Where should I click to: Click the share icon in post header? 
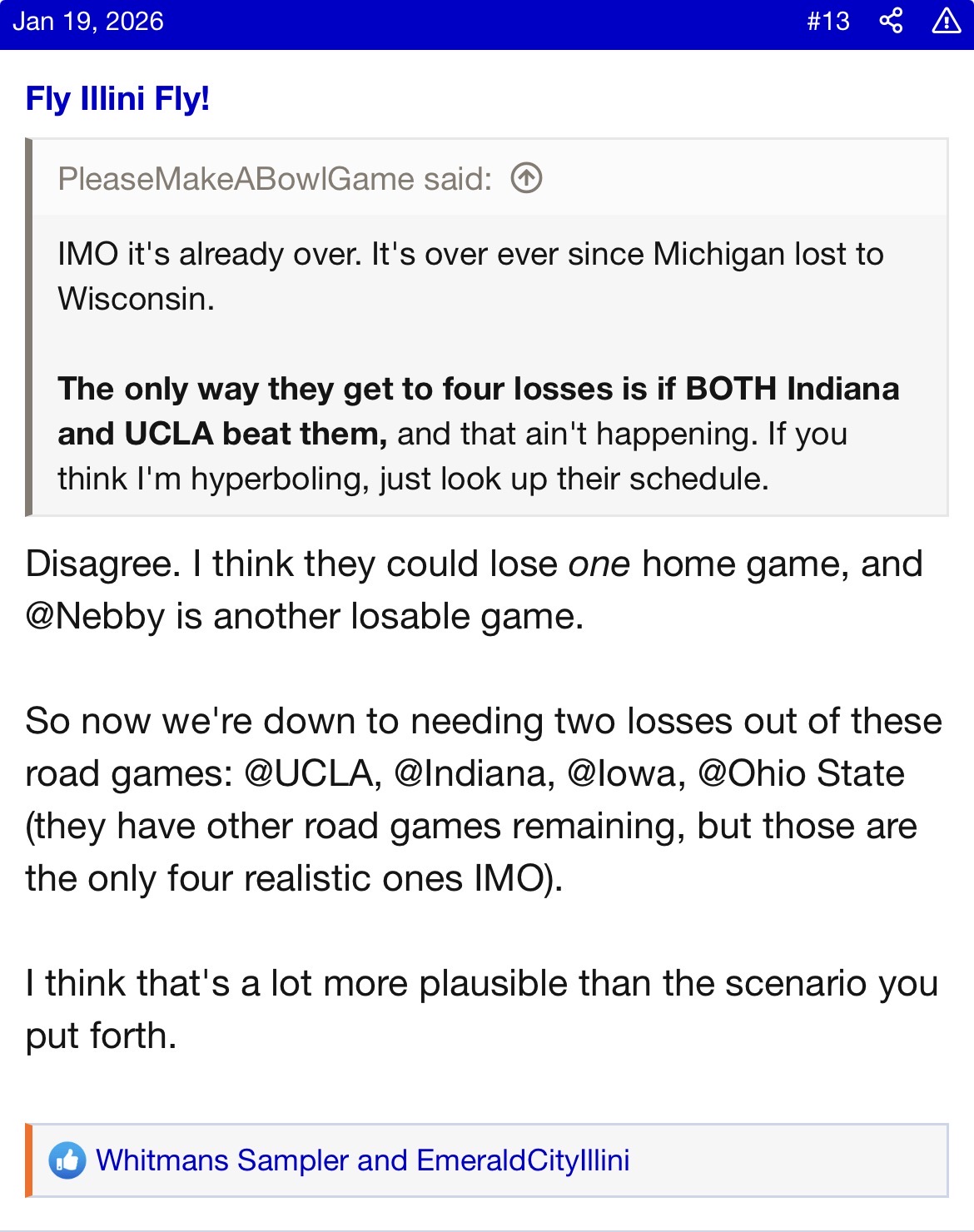tap(891, 21)
